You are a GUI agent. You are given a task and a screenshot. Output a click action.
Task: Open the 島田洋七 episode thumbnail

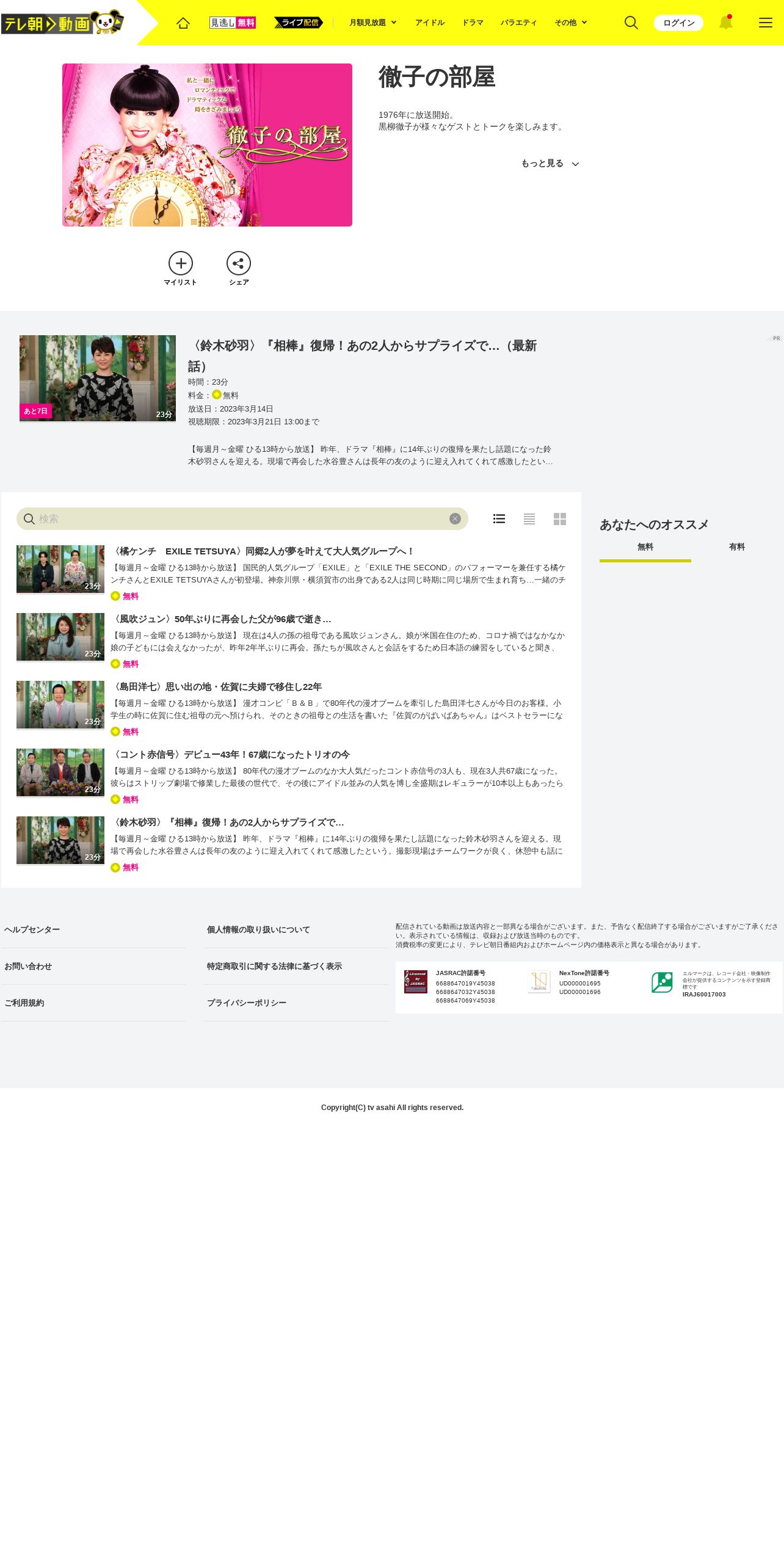(60, 705)
